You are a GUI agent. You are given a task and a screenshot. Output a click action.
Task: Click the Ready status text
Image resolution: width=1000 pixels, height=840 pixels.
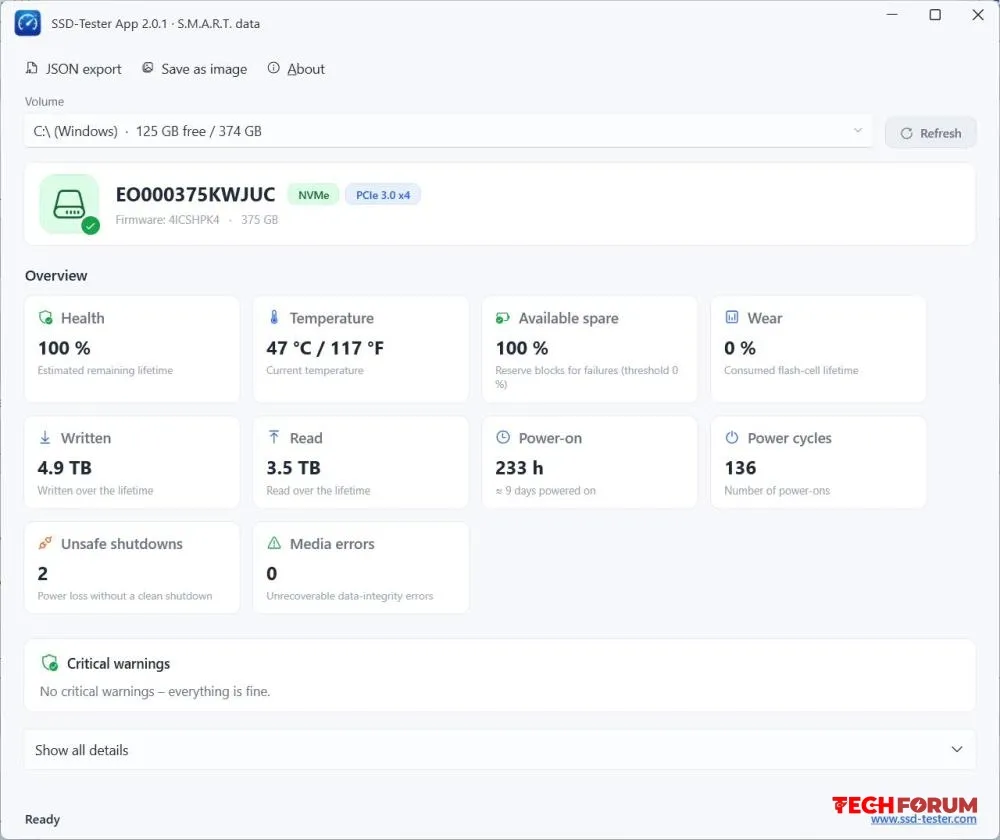(x=42, y=820)
